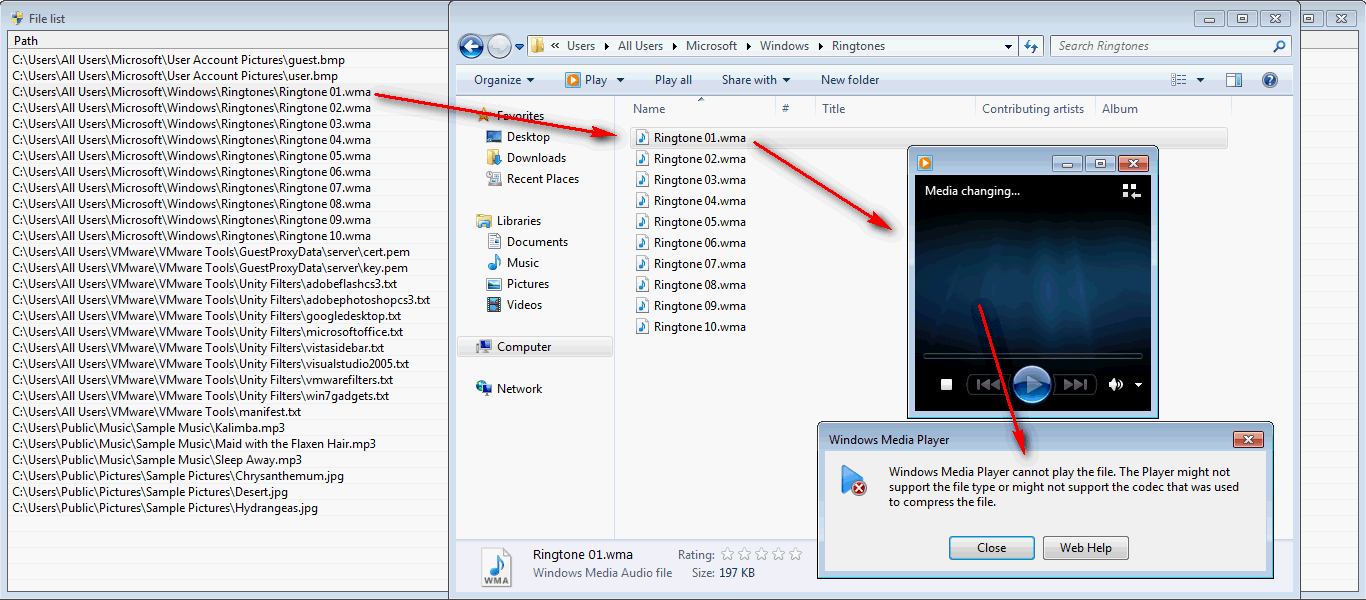Click New folder in toolbar

[850, 80]
